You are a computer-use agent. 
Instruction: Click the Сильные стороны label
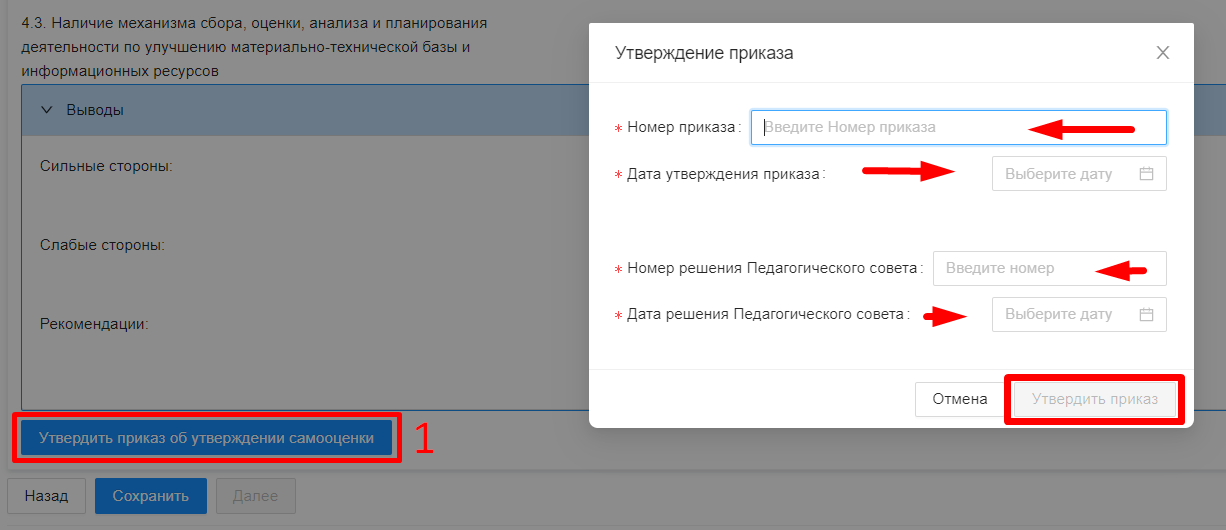click(x=107, y=165)
